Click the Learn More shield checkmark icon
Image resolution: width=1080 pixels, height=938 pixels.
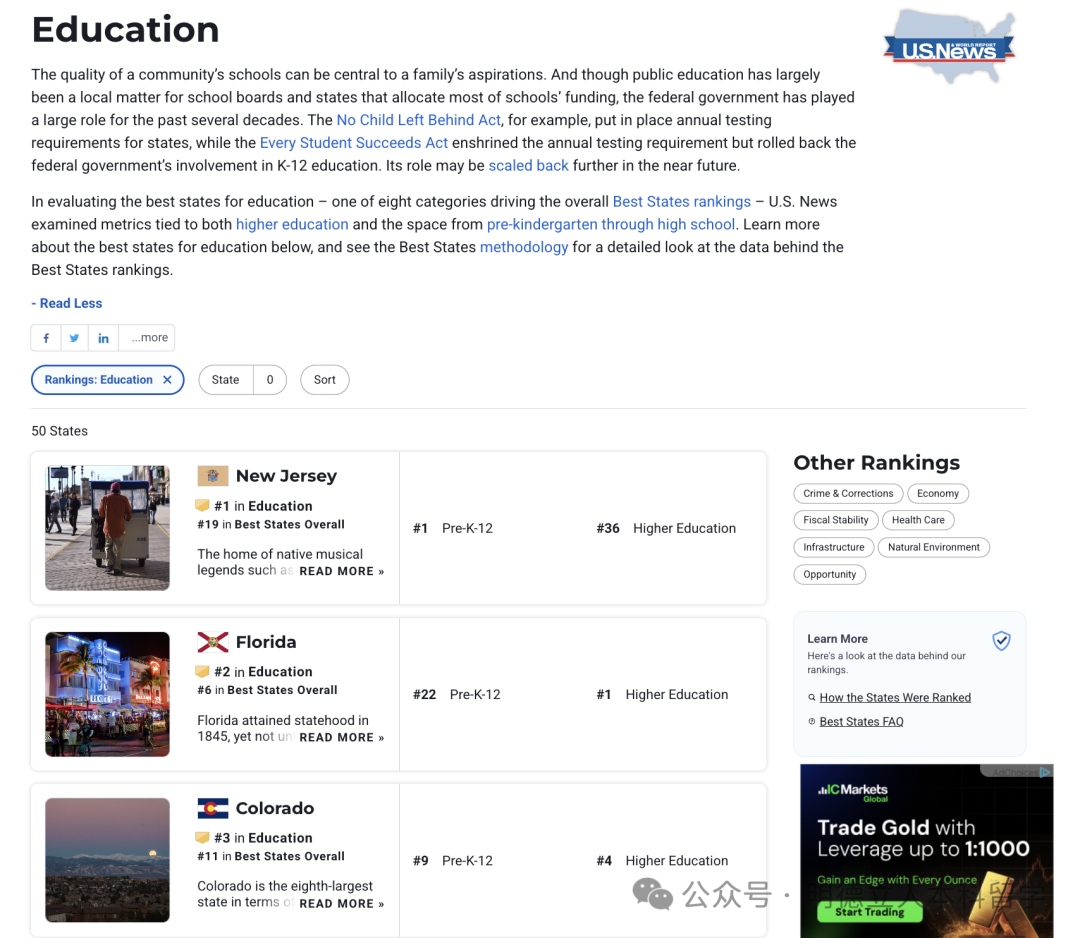1001,640
